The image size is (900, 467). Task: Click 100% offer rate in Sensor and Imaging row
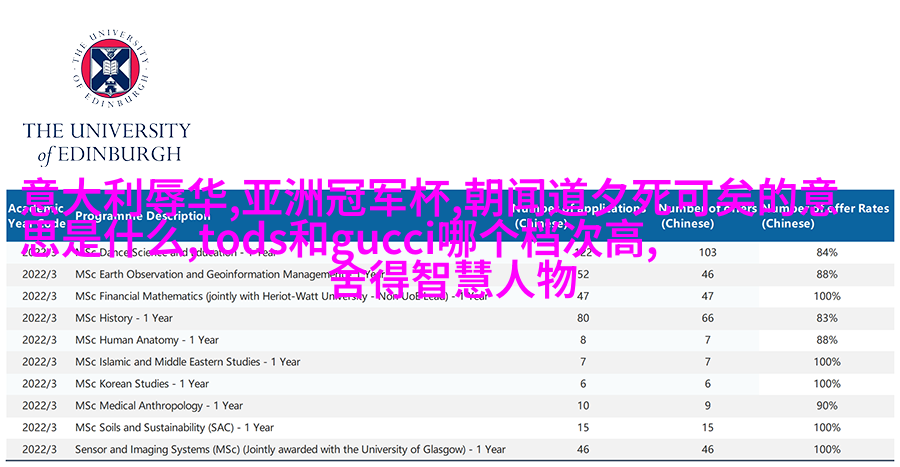827,450
